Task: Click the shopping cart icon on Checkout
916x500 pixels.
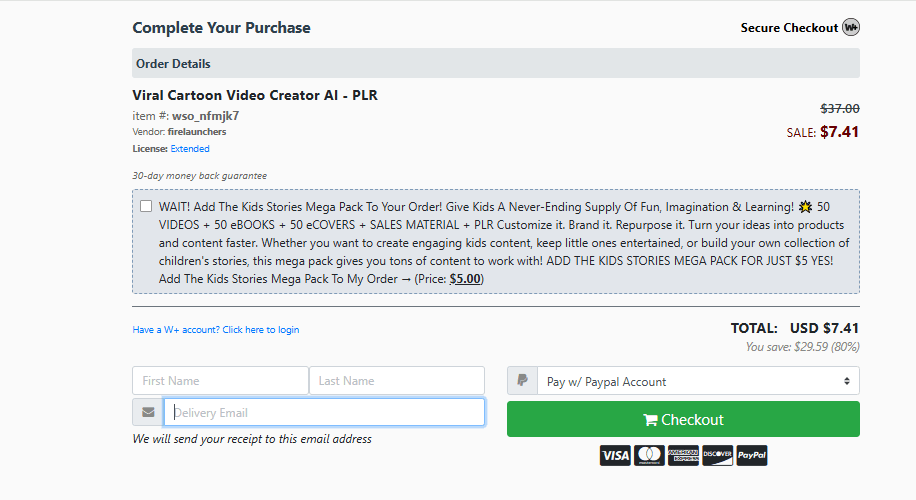Action: pos(650,420)
